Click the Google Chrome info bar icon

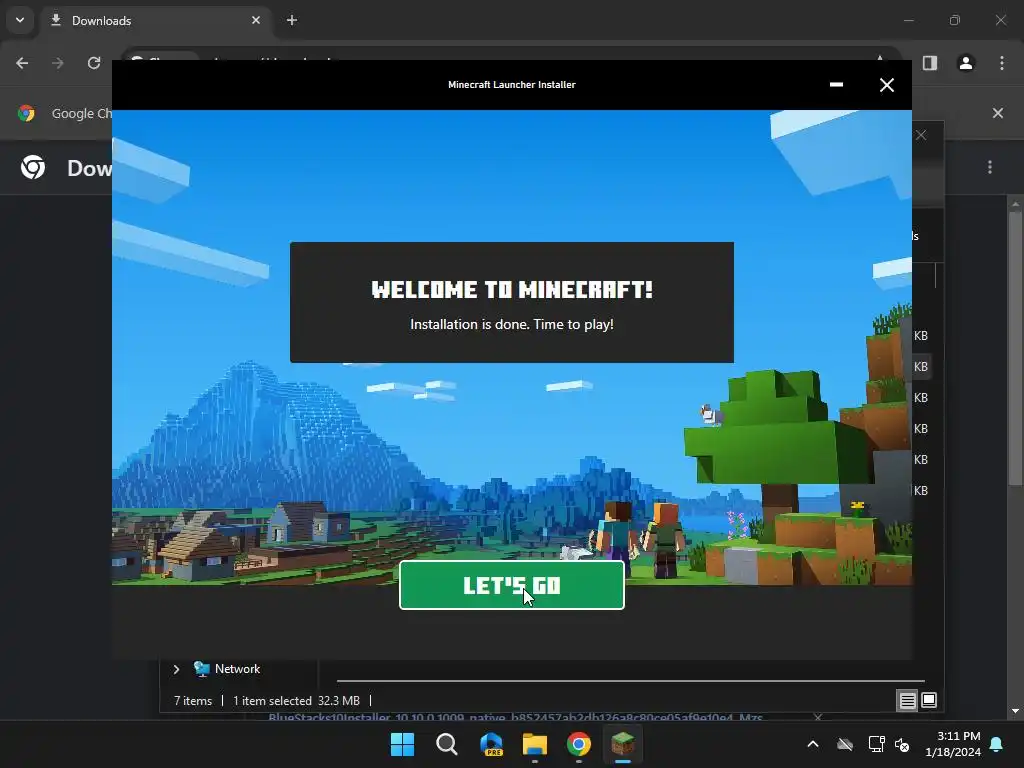[26, 113]
